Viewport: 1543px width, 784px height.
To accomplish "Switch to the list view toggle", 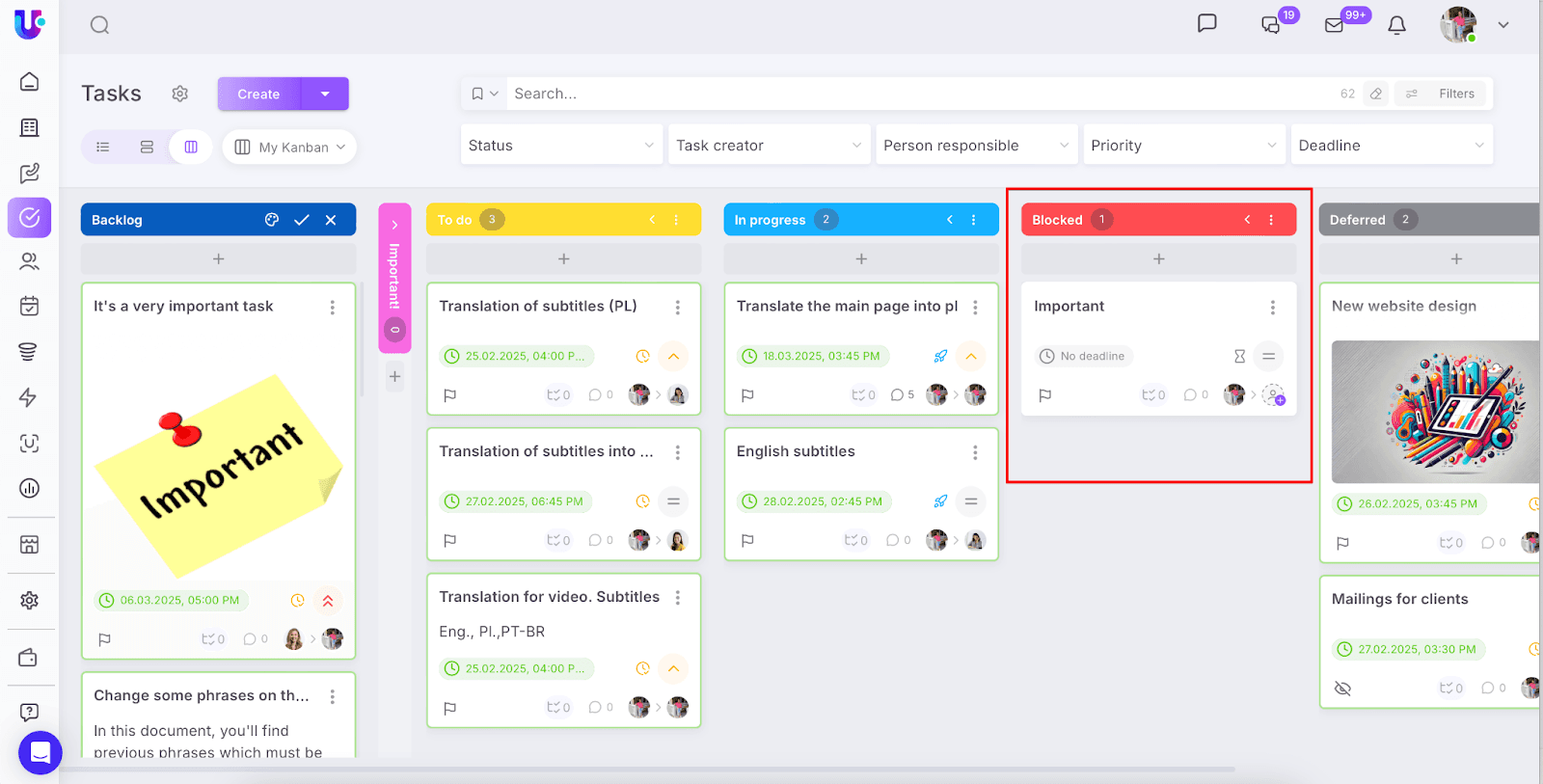I will (x=103, y=148).
